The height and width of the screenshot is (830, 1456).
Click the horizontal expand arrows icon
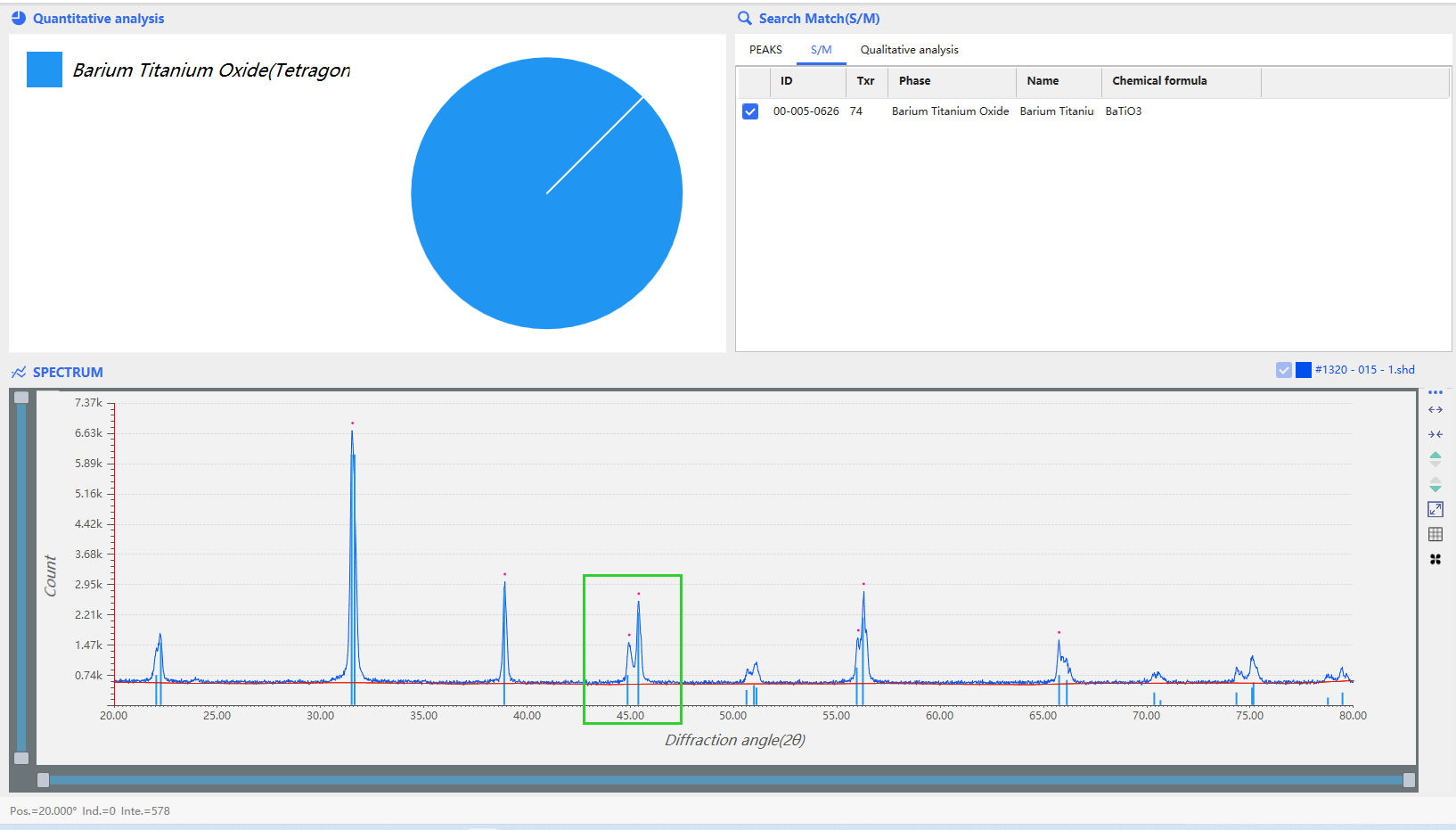point(1436,410)
